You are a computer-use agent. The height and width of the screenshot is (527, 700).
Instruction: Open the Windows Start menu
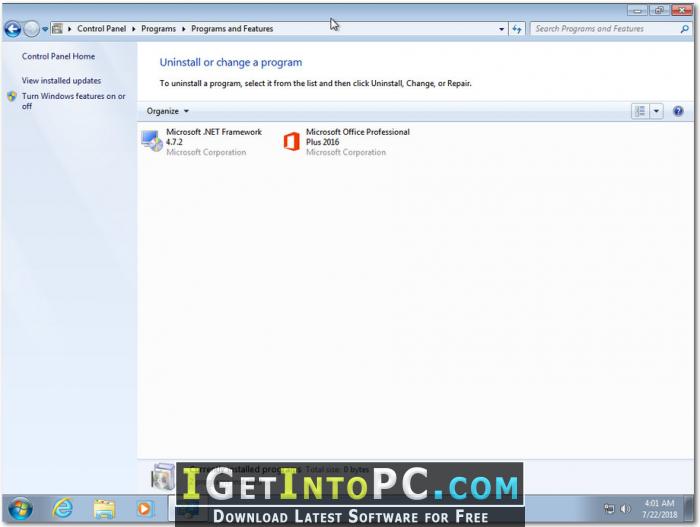(x=21, y=509)
